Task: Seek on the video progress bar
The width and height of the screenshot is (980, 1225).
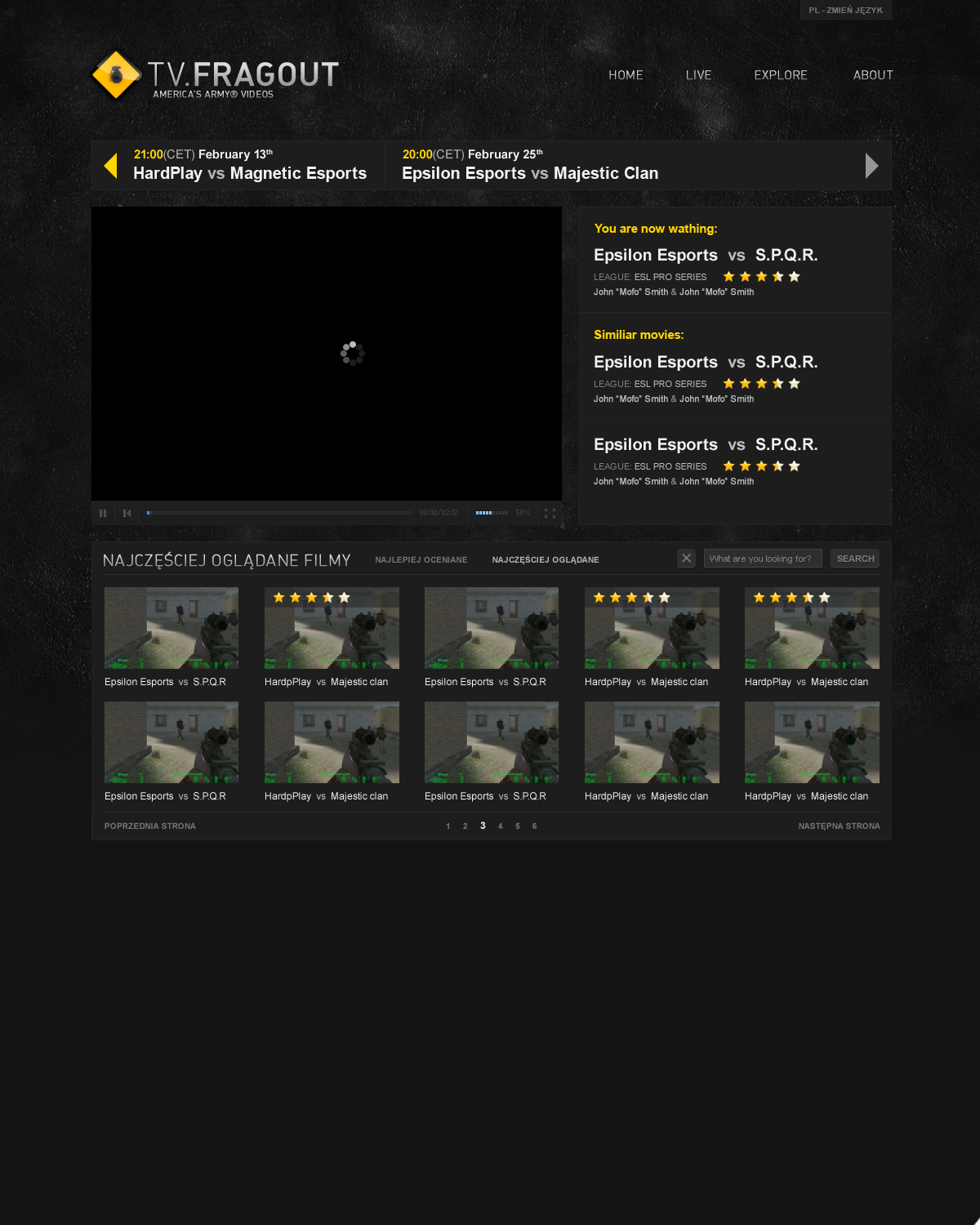Action: [x=278, y=513]
